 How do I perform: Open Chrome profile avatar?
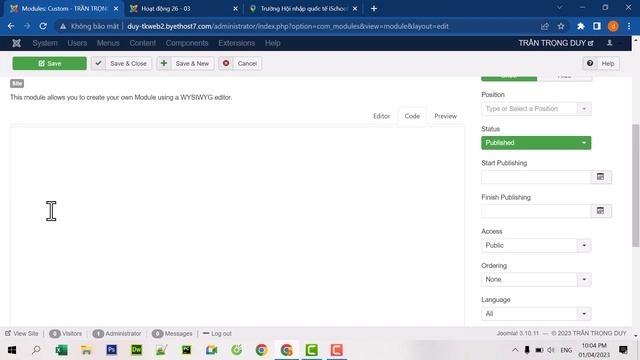click(x=613, y=26)
